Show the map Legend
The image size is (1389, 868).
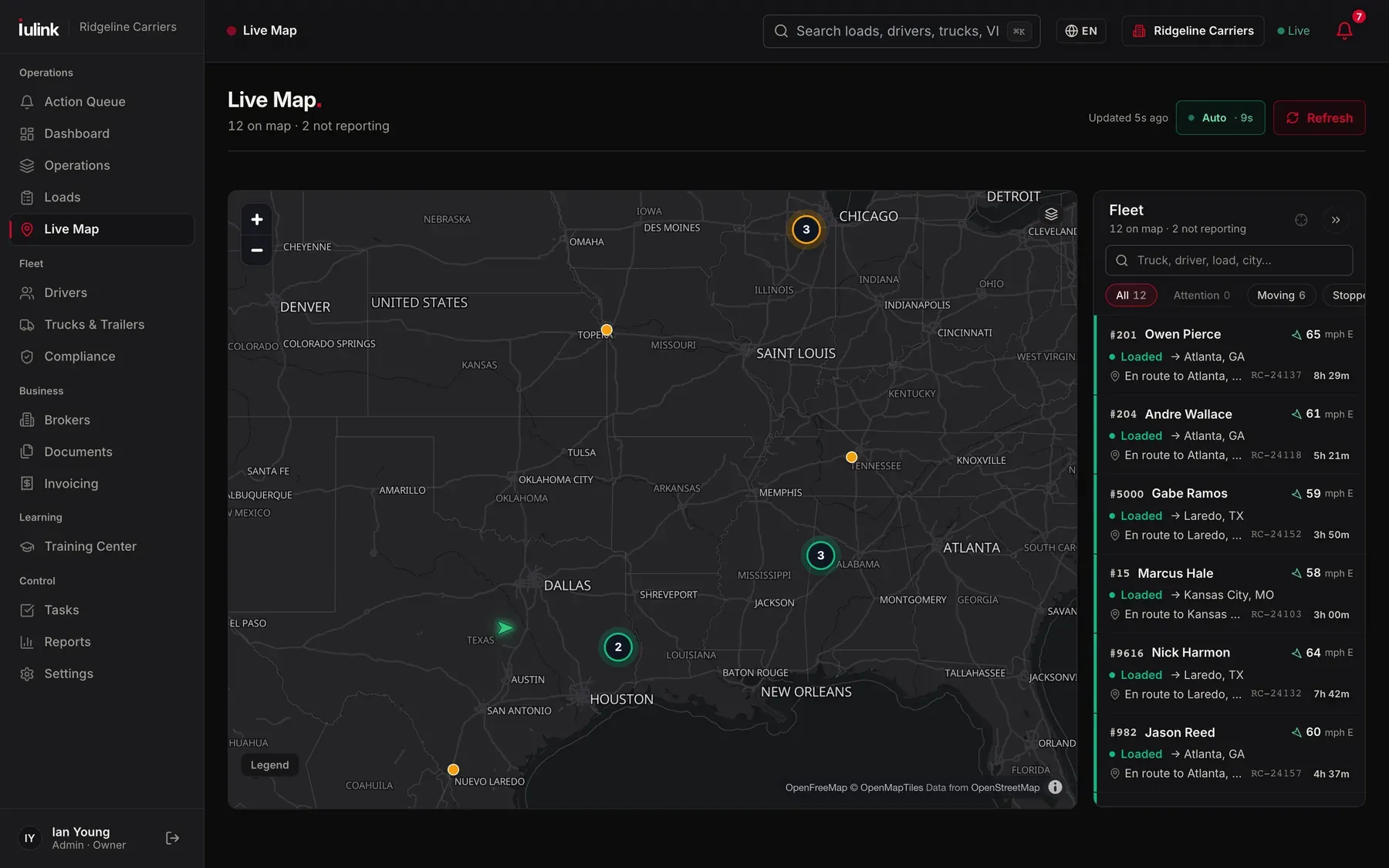click(x=269, y=765)
